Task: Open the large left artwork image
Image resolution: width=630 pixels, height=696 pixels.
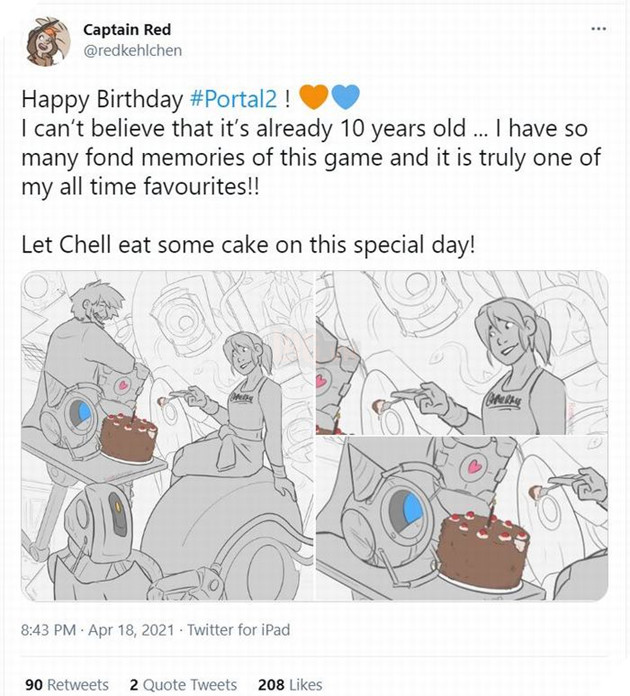Action: pos(165,436)
